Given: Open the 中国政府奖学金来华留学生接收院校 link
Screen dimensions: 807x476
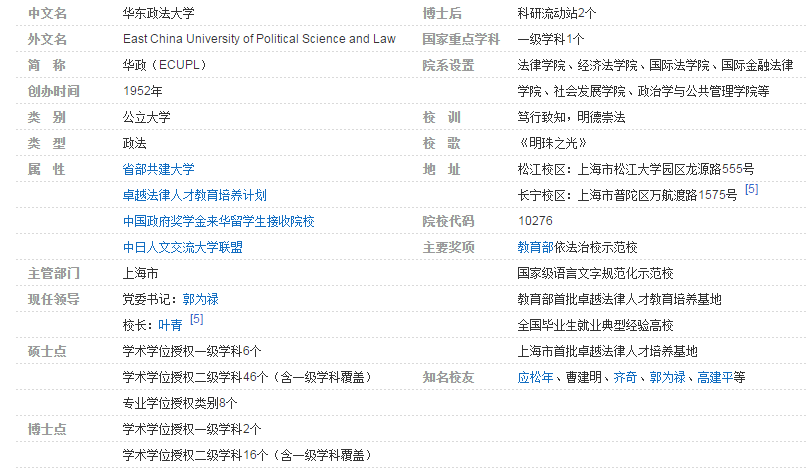Looking at the screenshot, I should (219, 221).
